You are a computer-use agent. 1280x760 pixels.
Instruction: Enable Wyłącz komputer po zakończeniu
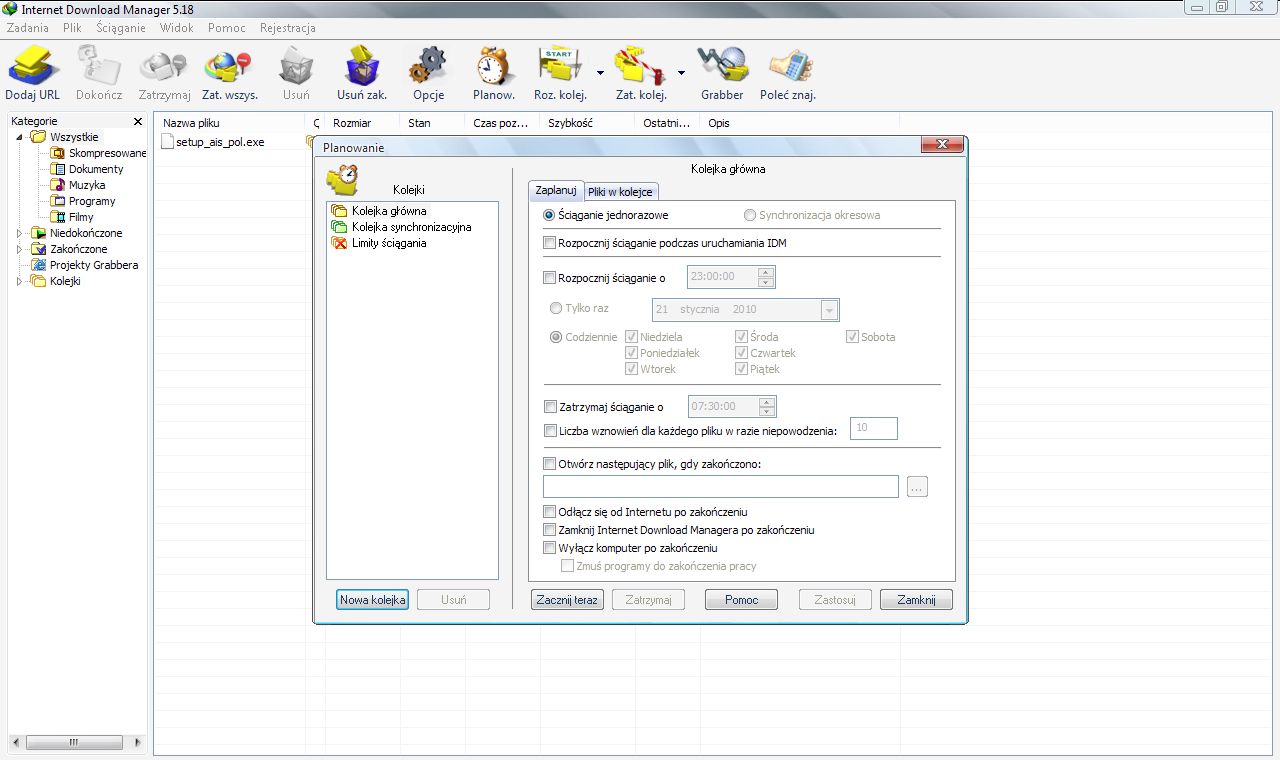click(x=549, y=548)
